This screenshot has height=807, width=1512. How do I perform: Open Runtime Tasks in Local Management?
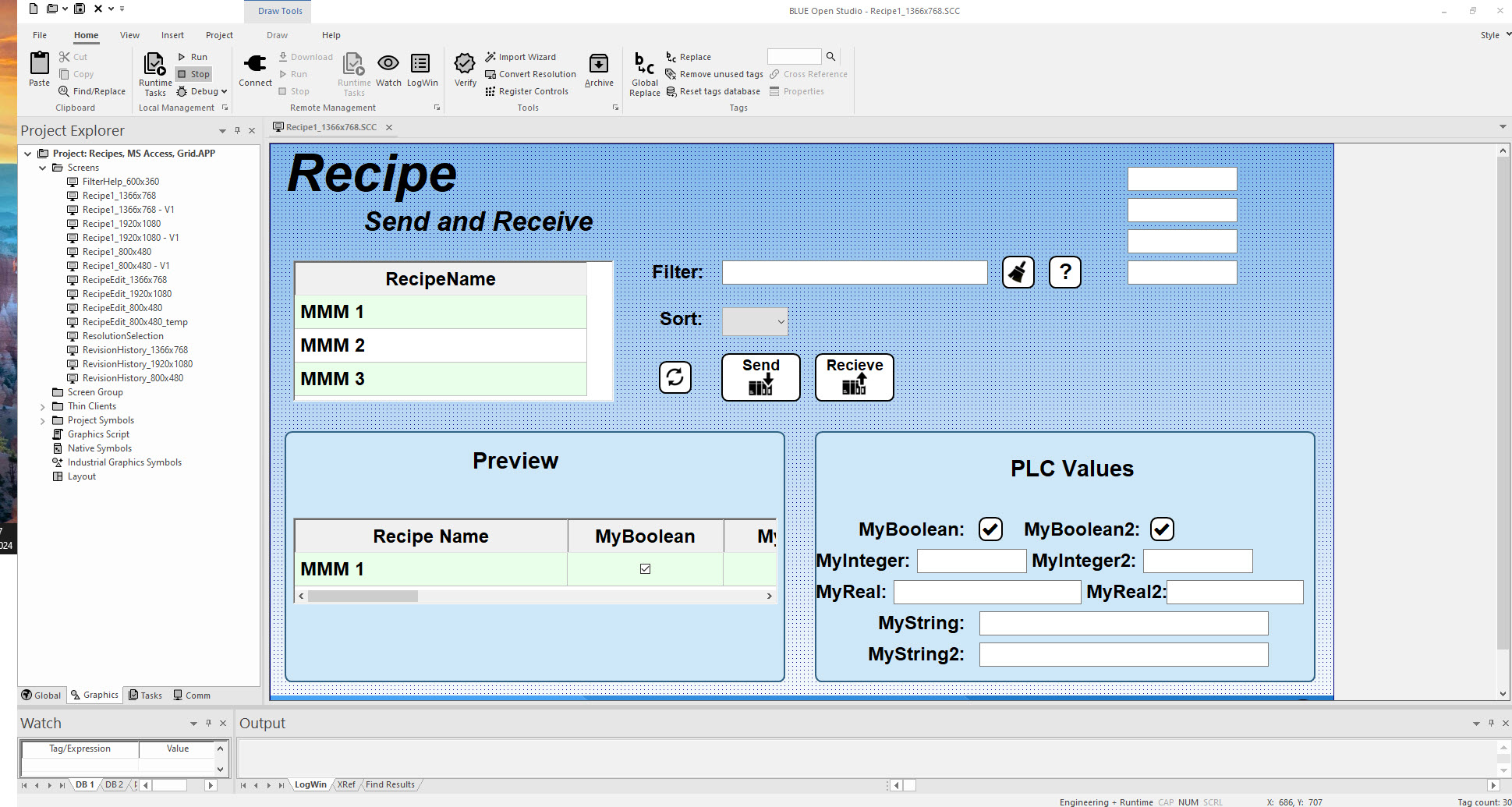click(154, 73)
